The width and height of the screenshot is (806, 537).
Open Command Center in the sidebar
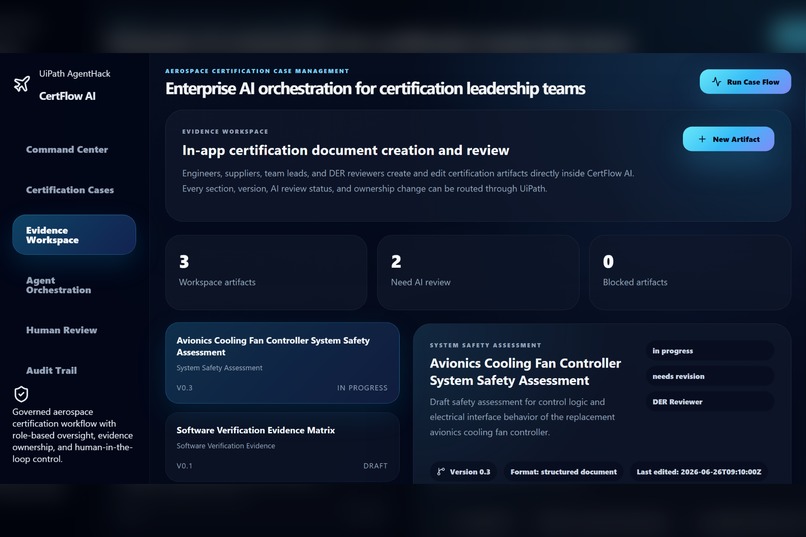pos(67,150)
